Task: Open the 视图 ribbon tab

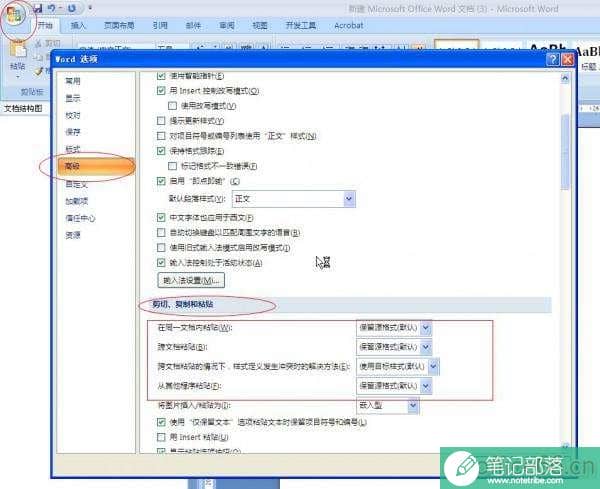Action: (x=260, y=26)
